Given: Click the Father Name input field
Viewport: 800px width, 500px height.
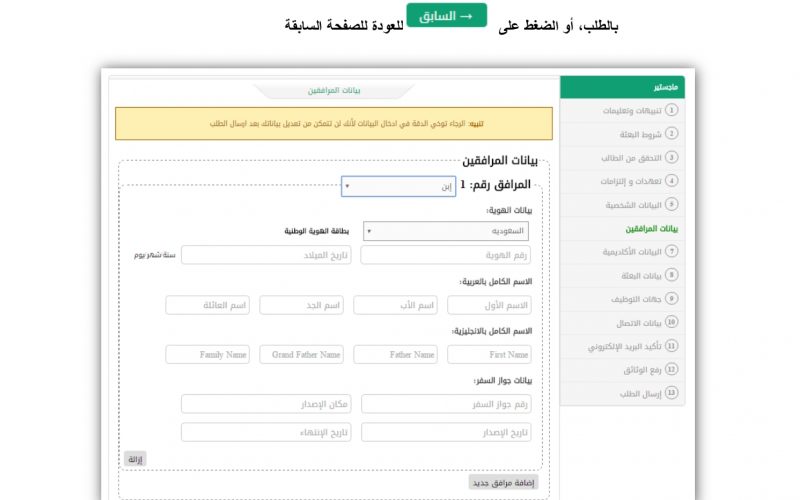Looking at the screenshot, I should tap(395, 355).
